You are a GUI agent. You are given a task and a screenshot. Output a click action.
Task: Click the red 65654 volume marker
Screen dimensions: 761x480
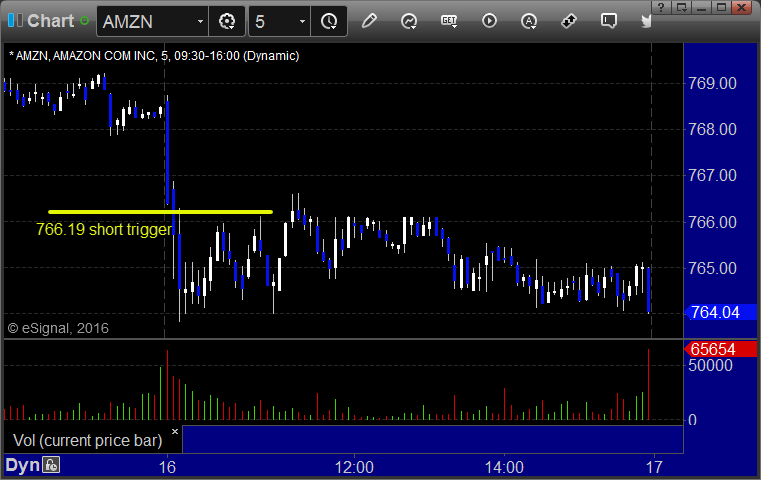click(720, 349)
